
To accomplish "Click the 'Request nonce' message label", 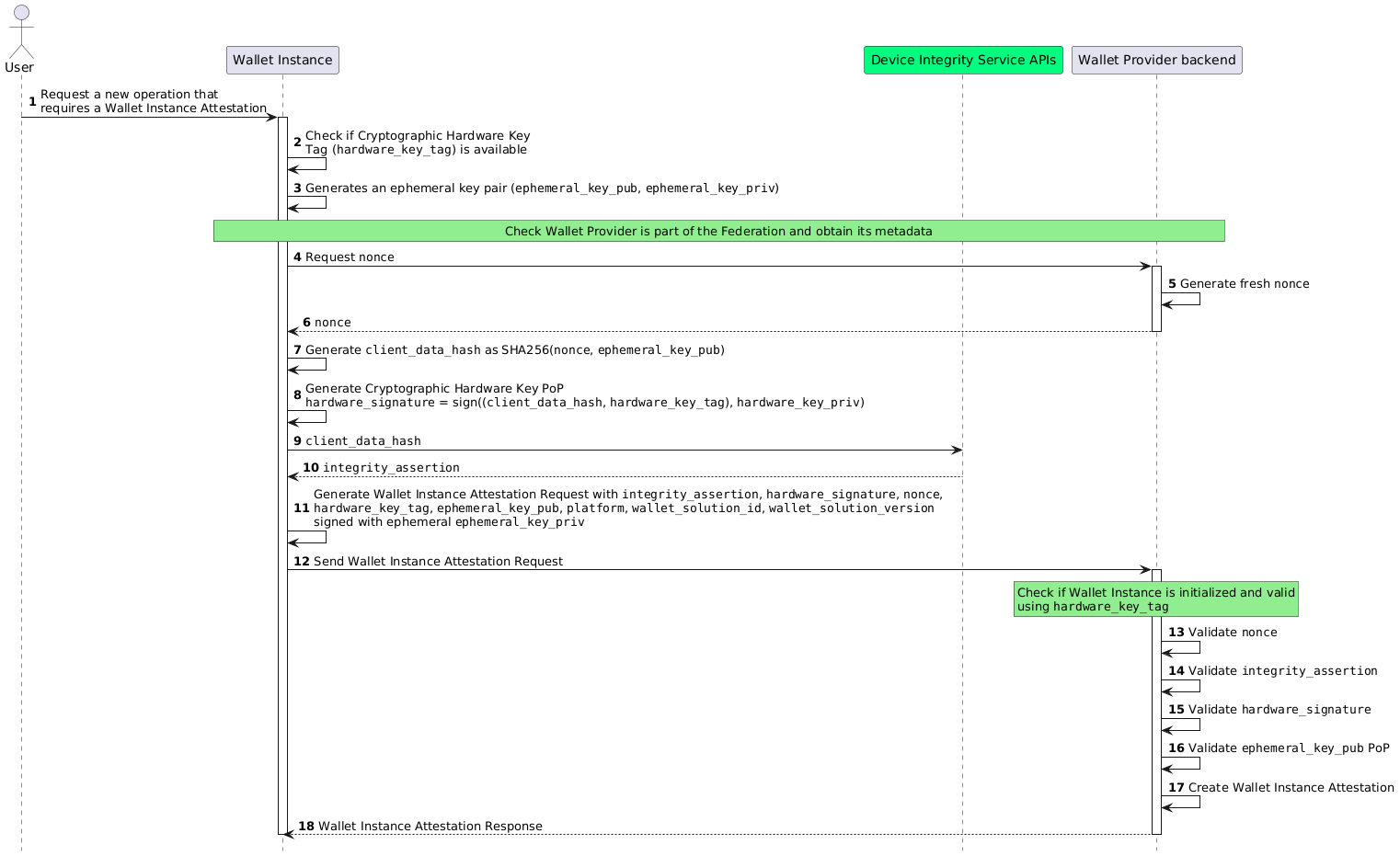I will coord(350,257).
